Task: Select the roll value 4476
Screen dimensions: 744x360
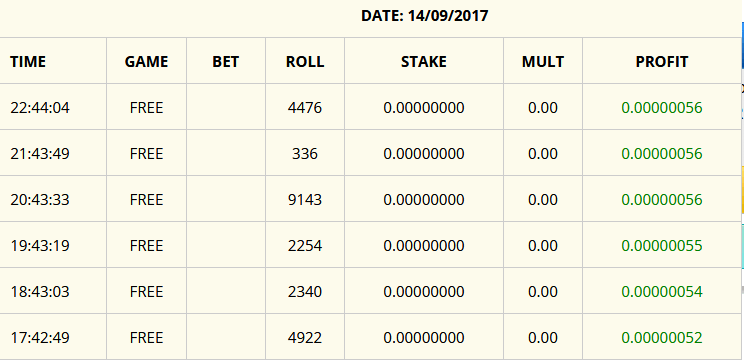Action: (x=305, y=108)
